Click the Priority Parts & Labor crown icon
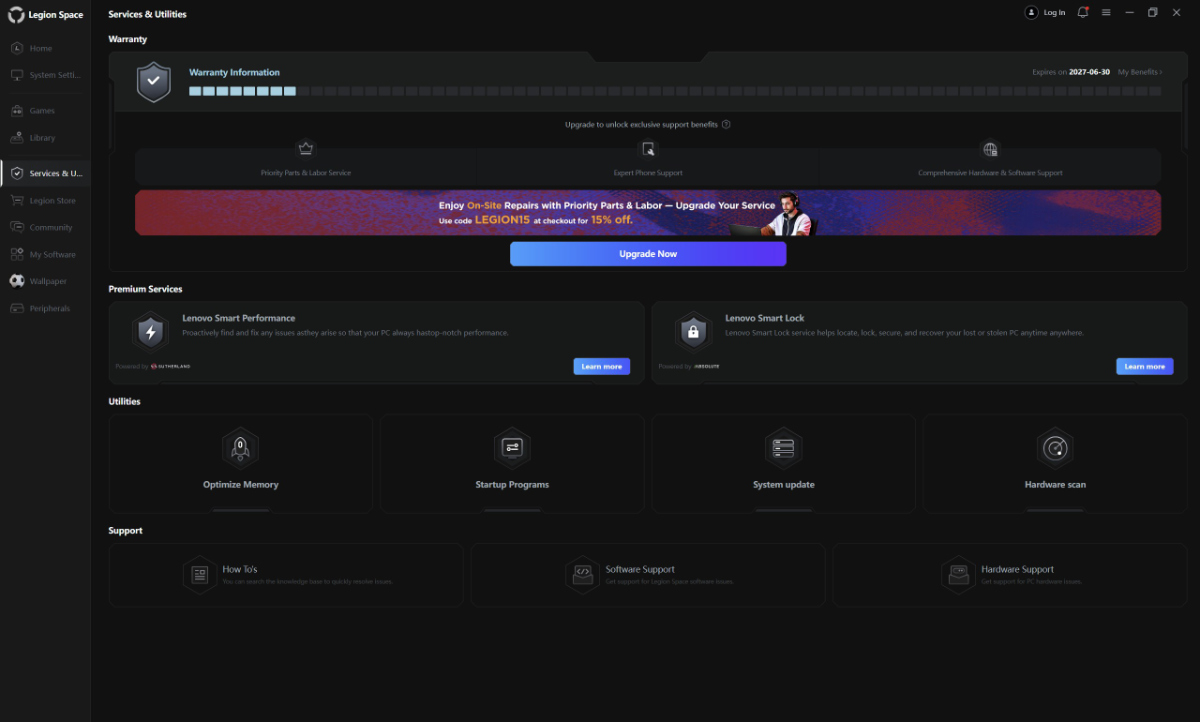1200x722 pixels. coord(306,149)
